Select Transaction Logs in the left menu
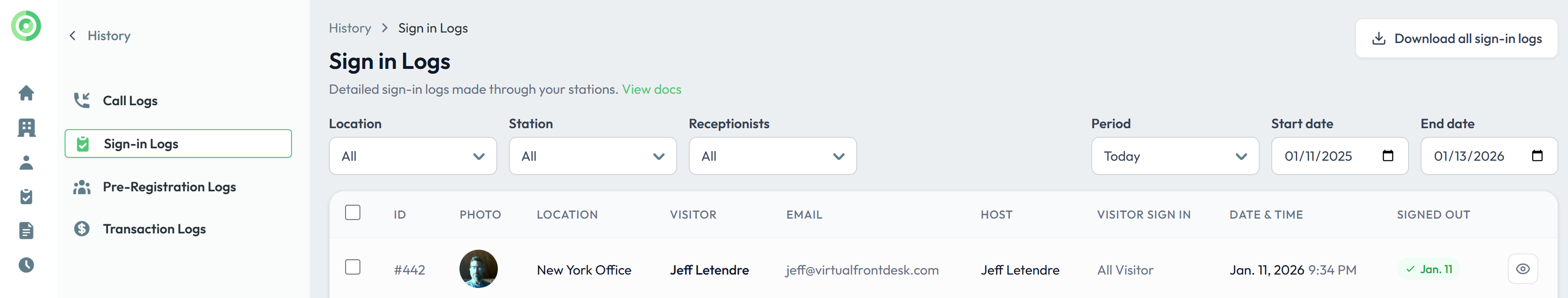1568x298 pixels. (154, 229)
